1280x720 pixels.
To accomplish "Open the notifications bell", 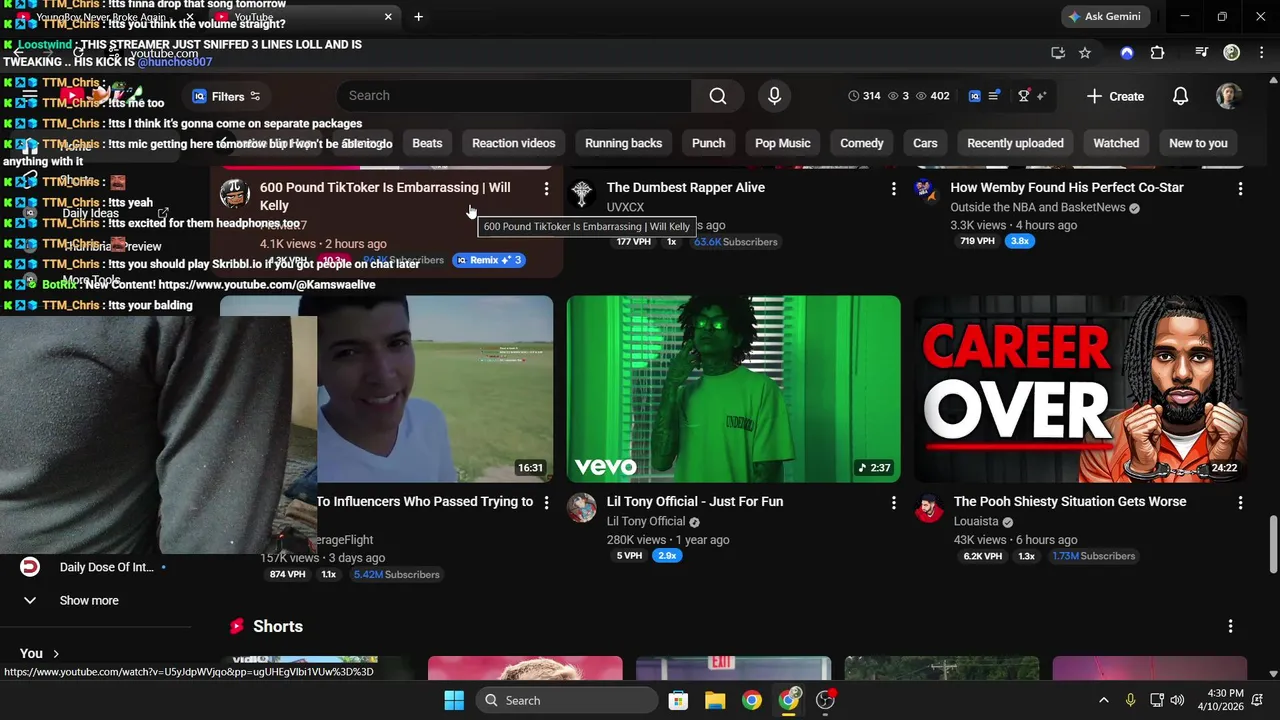I will (1180, 96).
